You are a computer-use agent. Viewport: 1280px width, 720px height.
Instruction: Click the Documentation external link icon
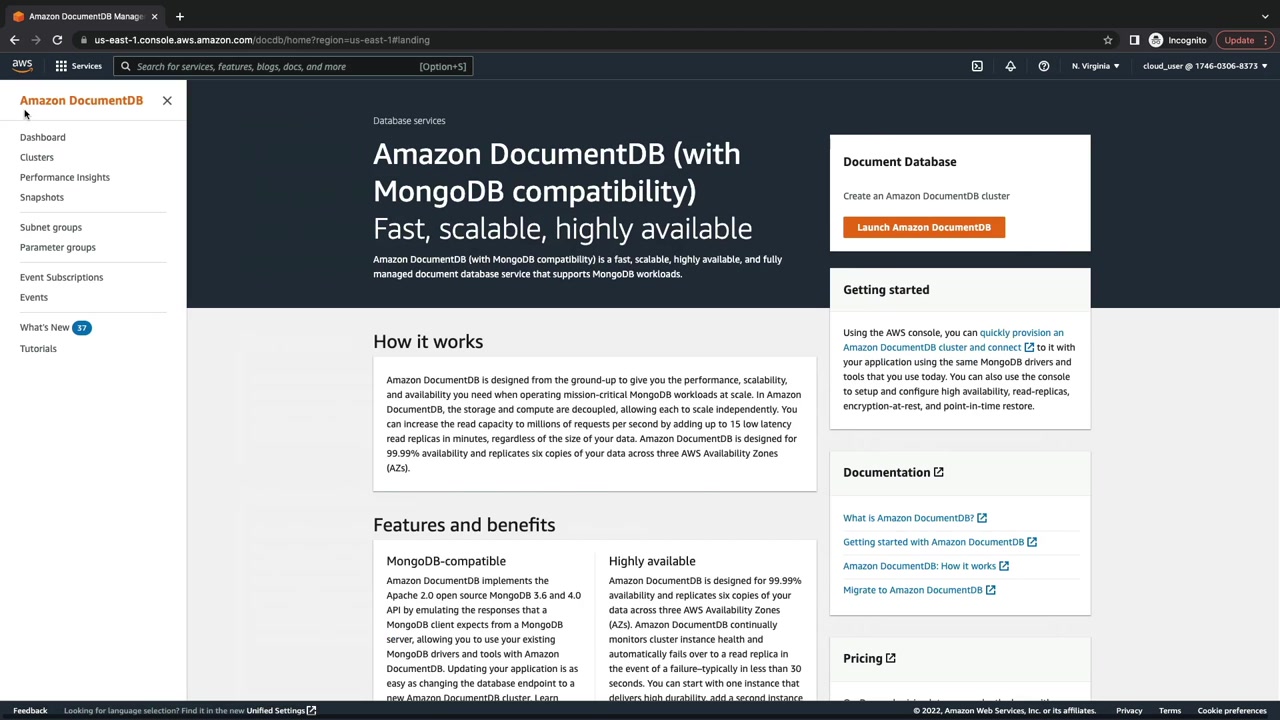(x=938, y=472)
